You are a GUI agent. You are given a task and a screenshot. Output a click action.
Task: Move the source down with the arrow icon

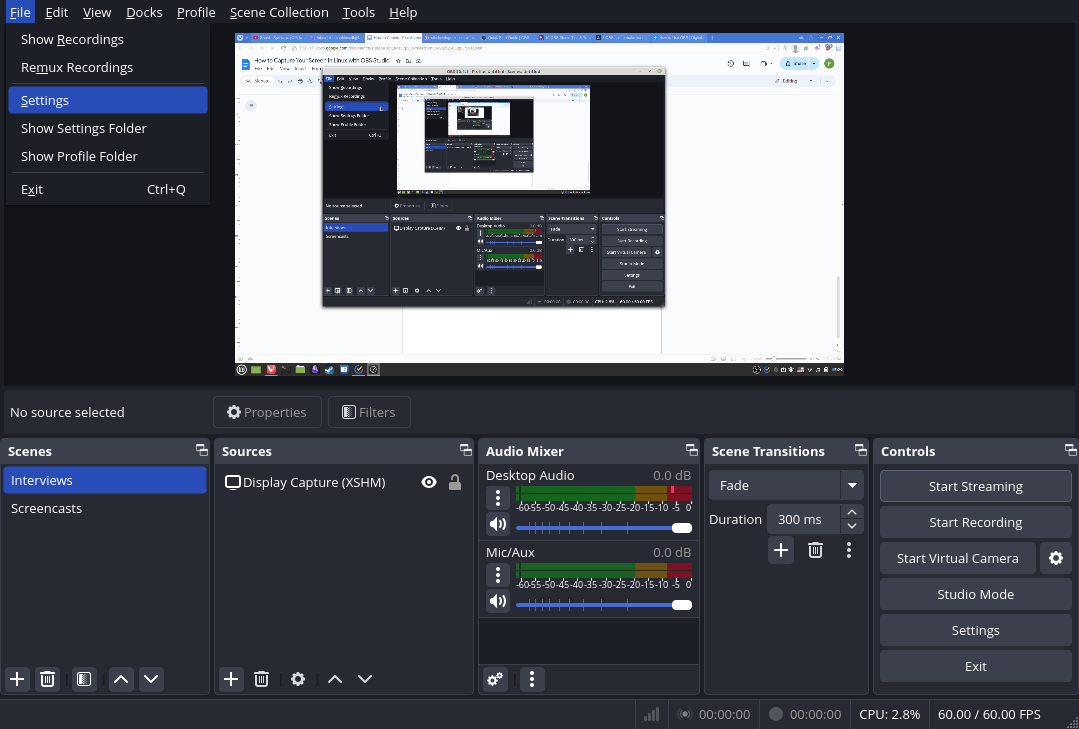(365, 679)
